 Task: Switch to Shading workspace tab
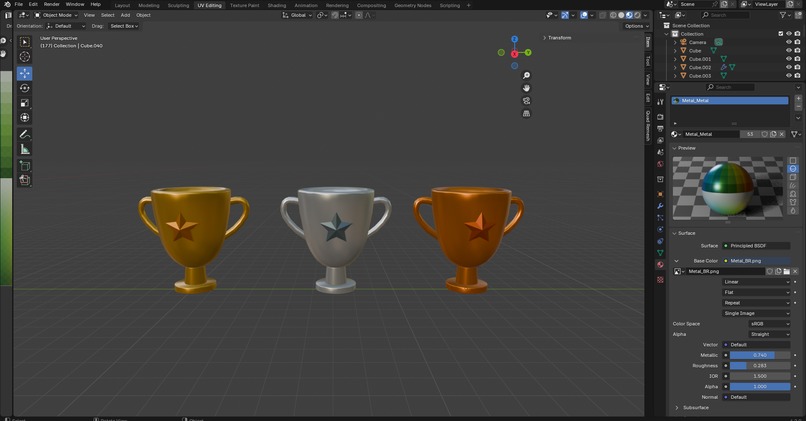[277, 5]
